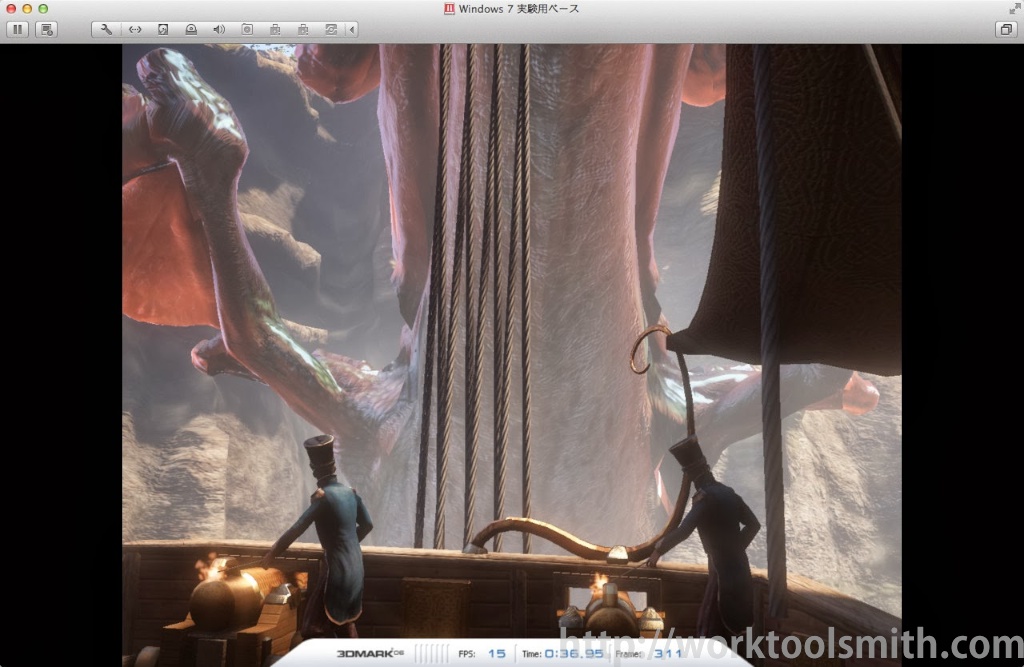Click the Frame count '311'
The height and width of the screenshot is (667, 1024).
667,653
